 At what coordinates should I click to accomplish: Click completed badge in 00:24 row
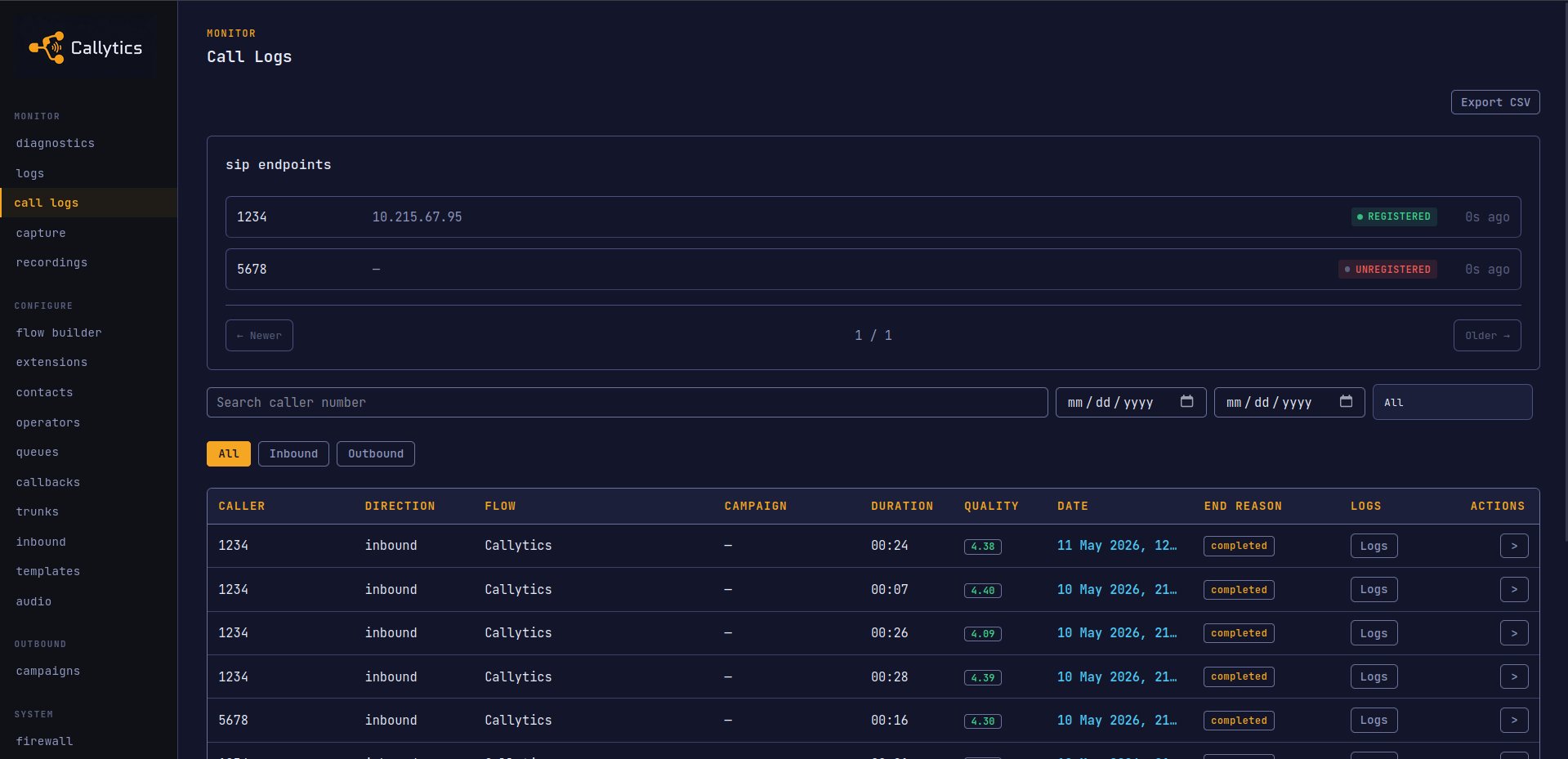tap(1239, 546)
